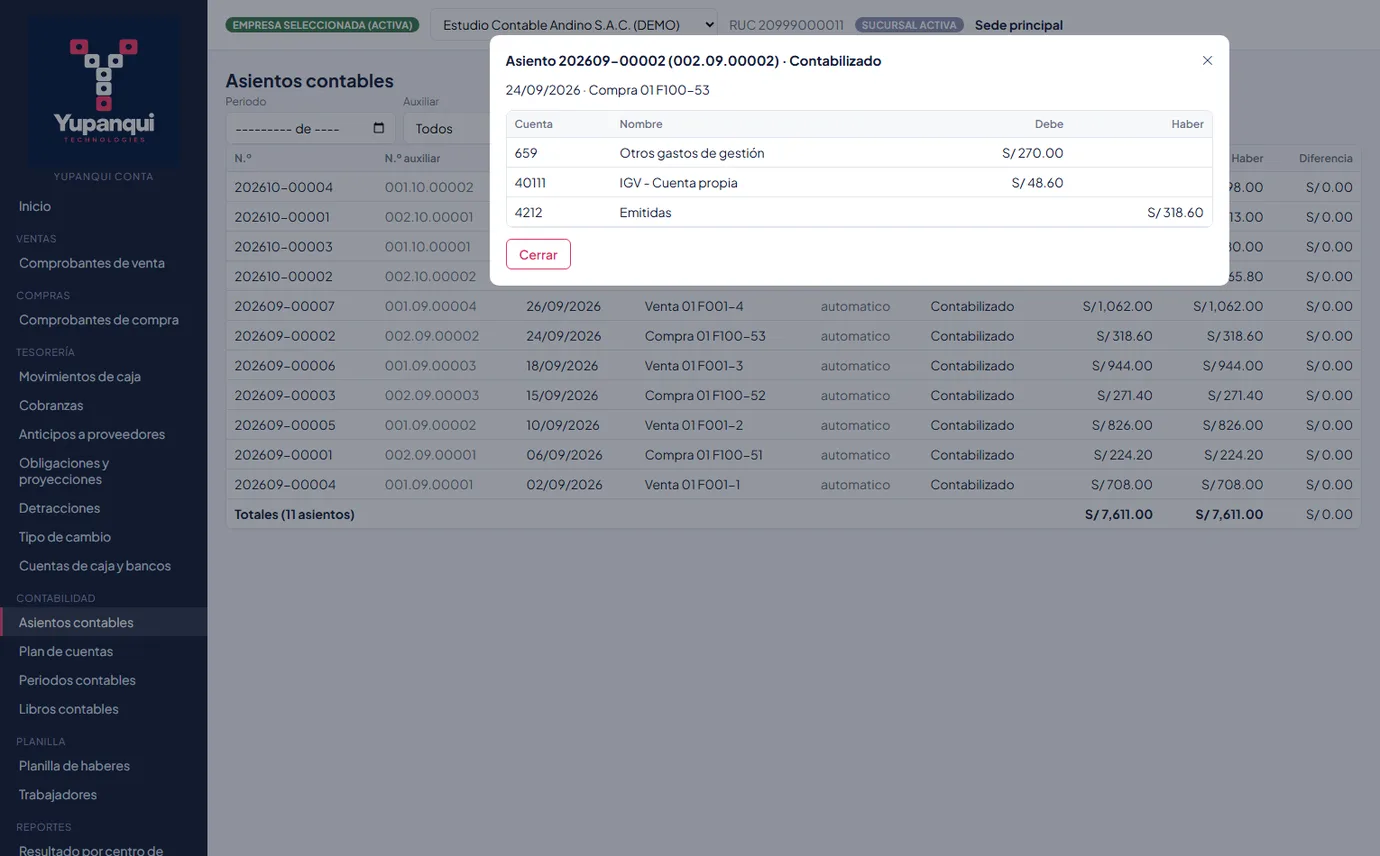This screenshot has height=856, width=1380.
Task: Click account 659 in the dialog table
Action: tap(526, 153)
